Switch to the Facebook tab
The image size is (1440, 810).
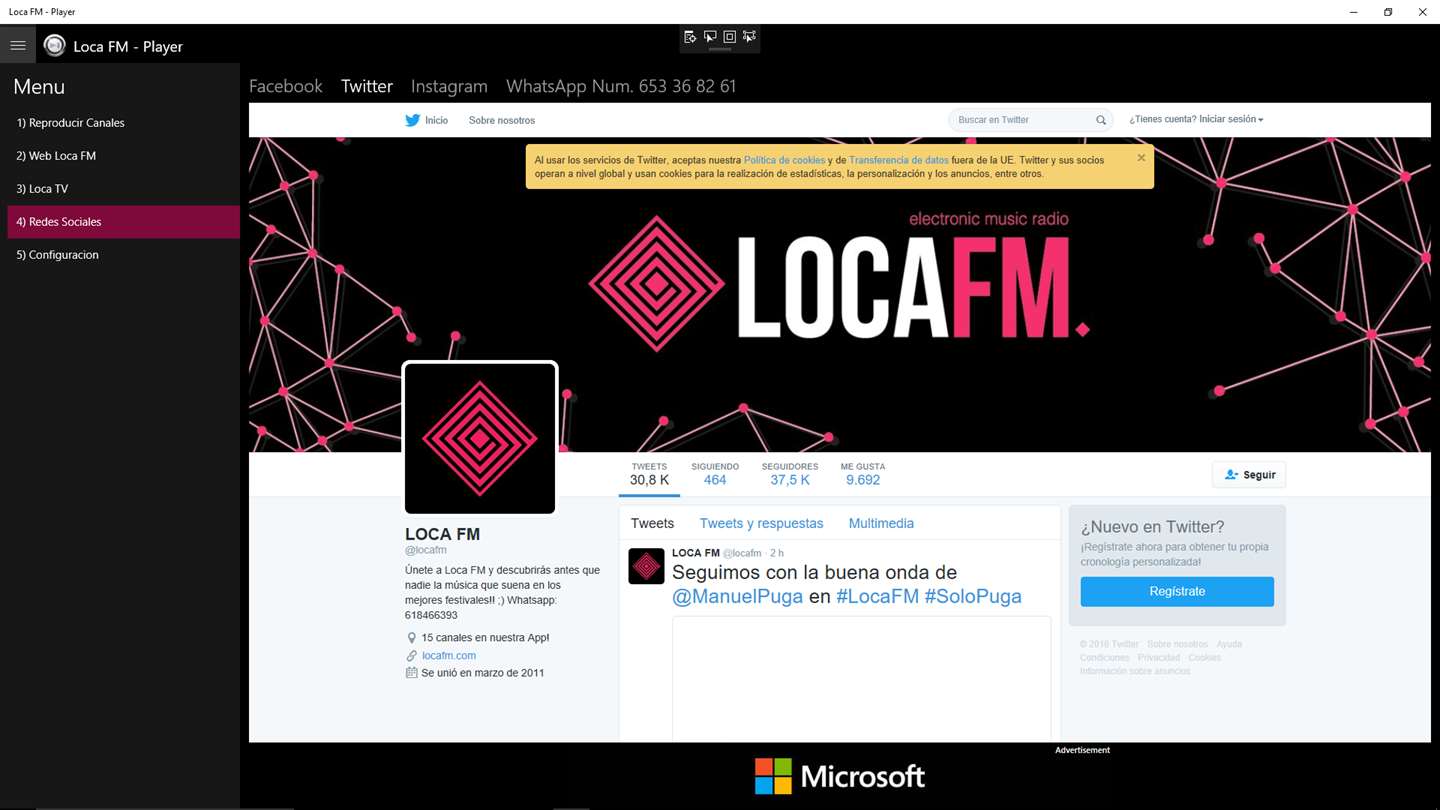pyautogui.click(x=286, y=86)
